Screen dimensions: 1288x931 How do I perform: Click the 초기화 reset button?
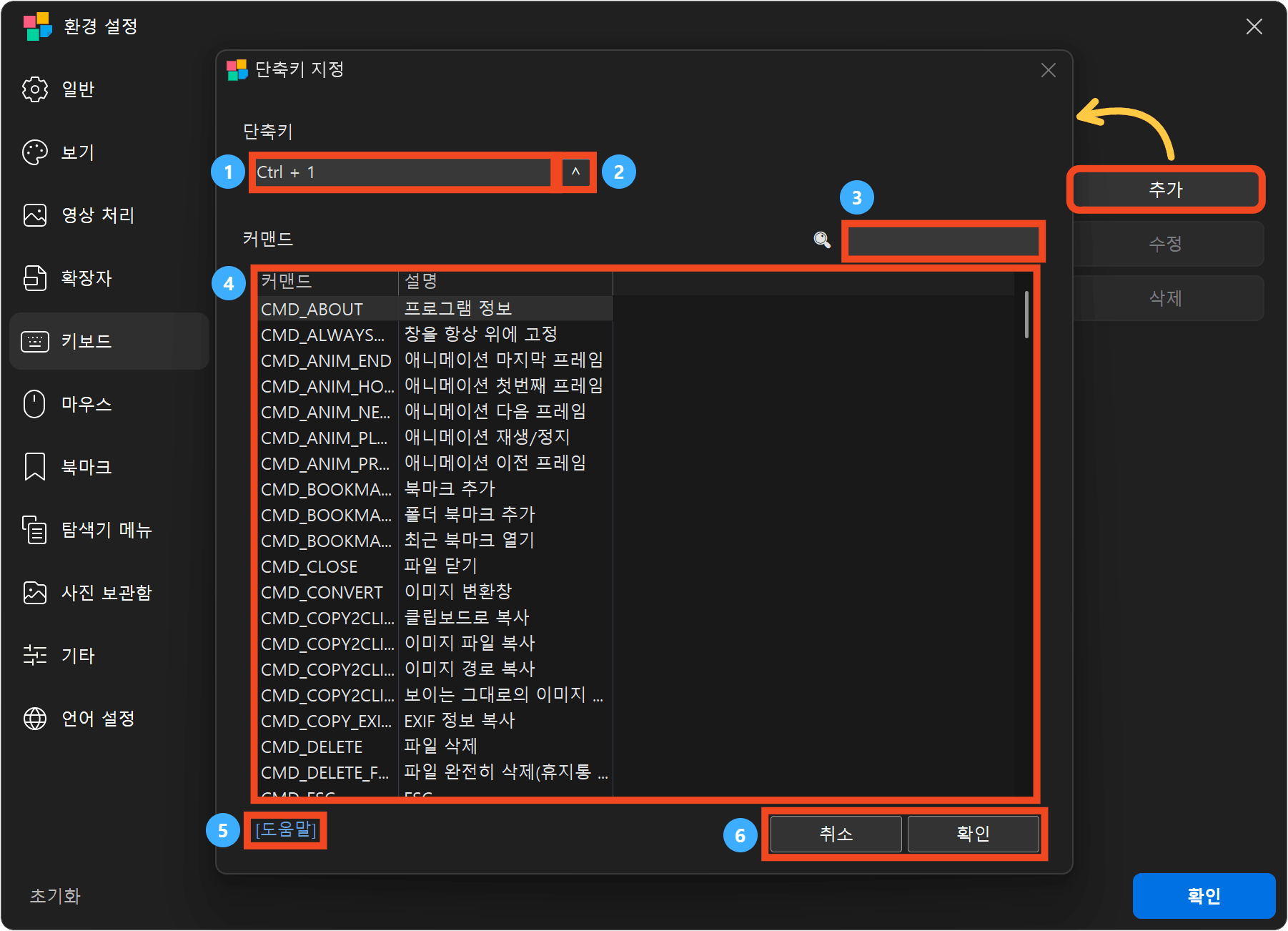click(x=55, y=896)
